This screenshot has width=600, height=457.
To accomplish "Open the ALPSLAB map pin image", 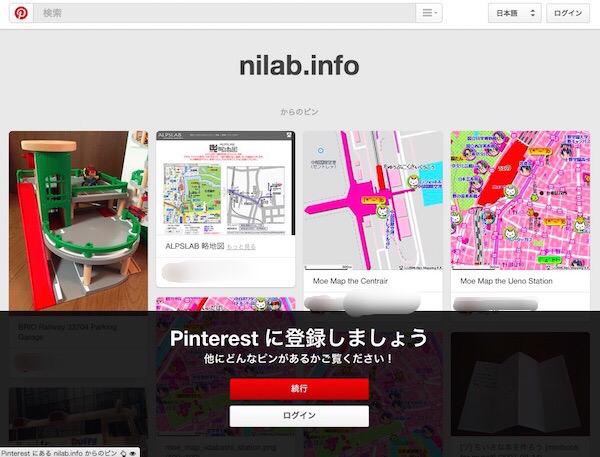I will (226, 183).
